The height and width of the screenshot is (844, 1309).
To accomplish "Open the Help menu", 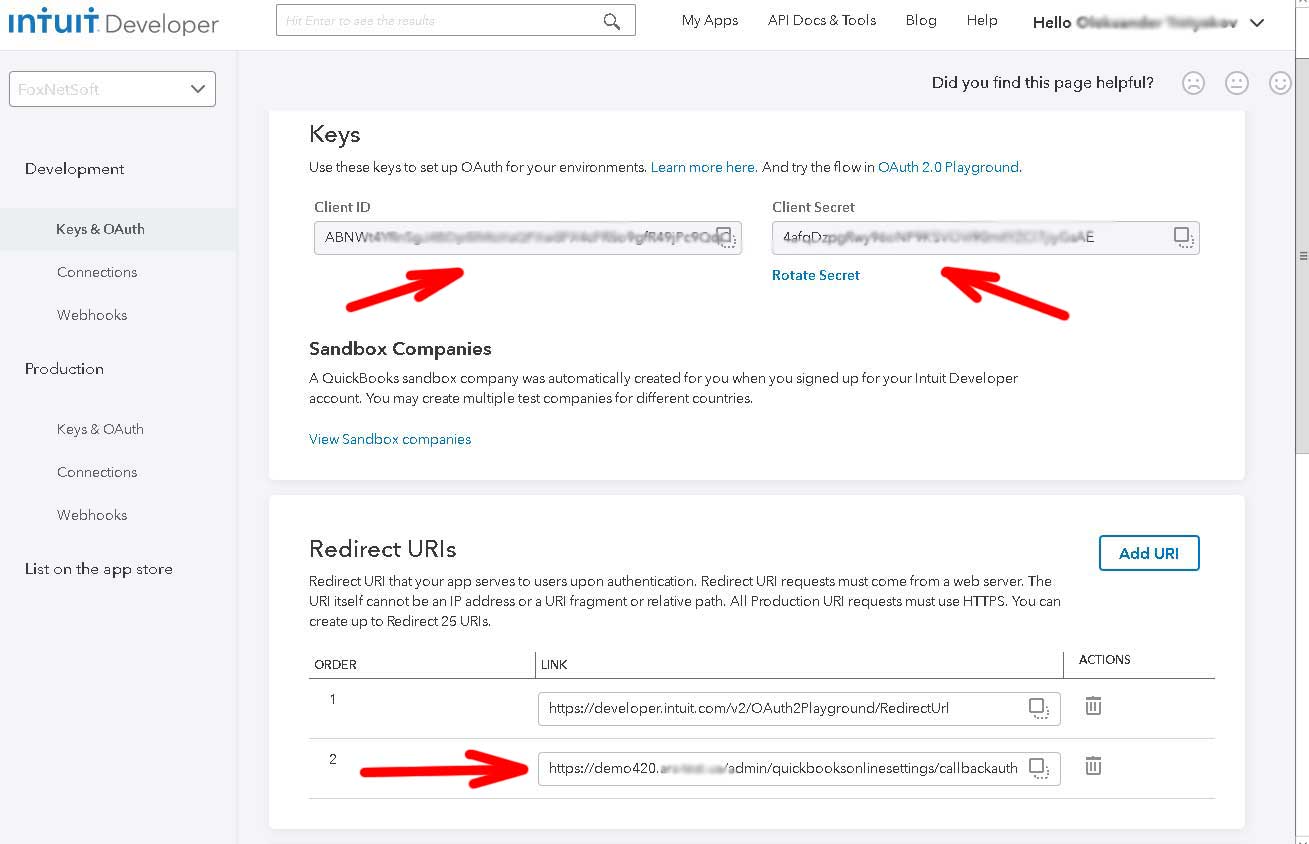I will pos(982,20).
